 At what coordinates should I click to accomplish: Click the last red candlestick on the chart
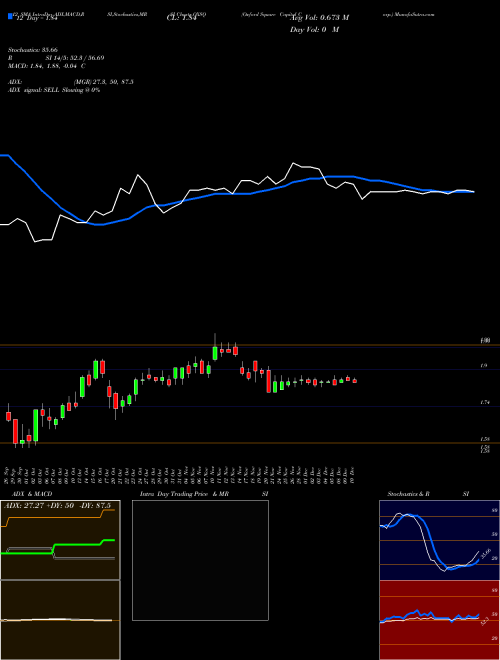[x=355, y=381]
